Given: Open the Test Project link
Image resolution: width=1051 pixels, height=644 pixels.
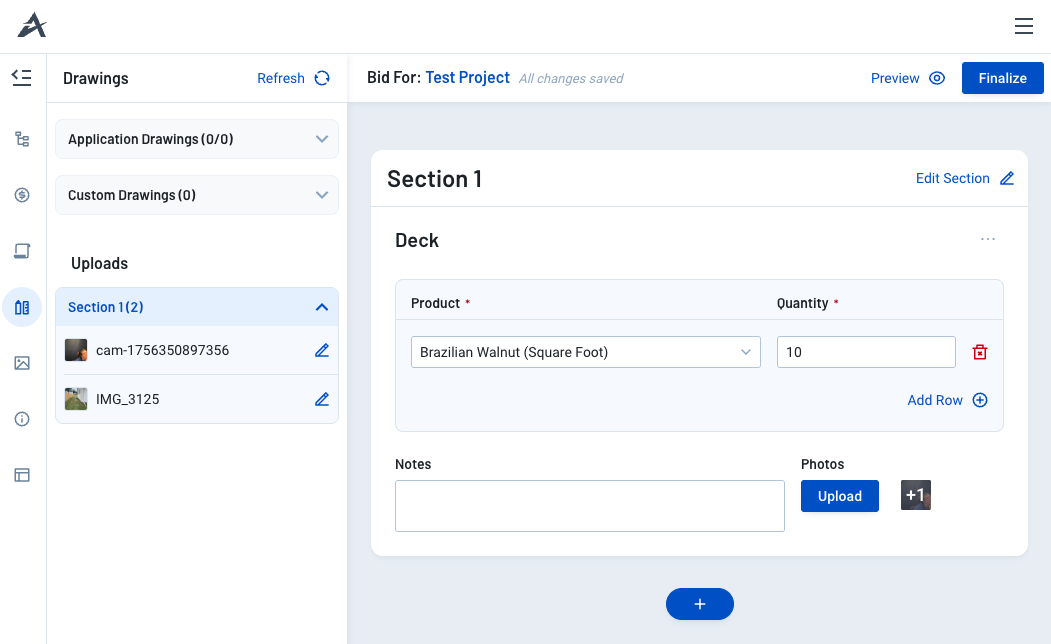Looking at the screenshot, I should coord(467,78).
